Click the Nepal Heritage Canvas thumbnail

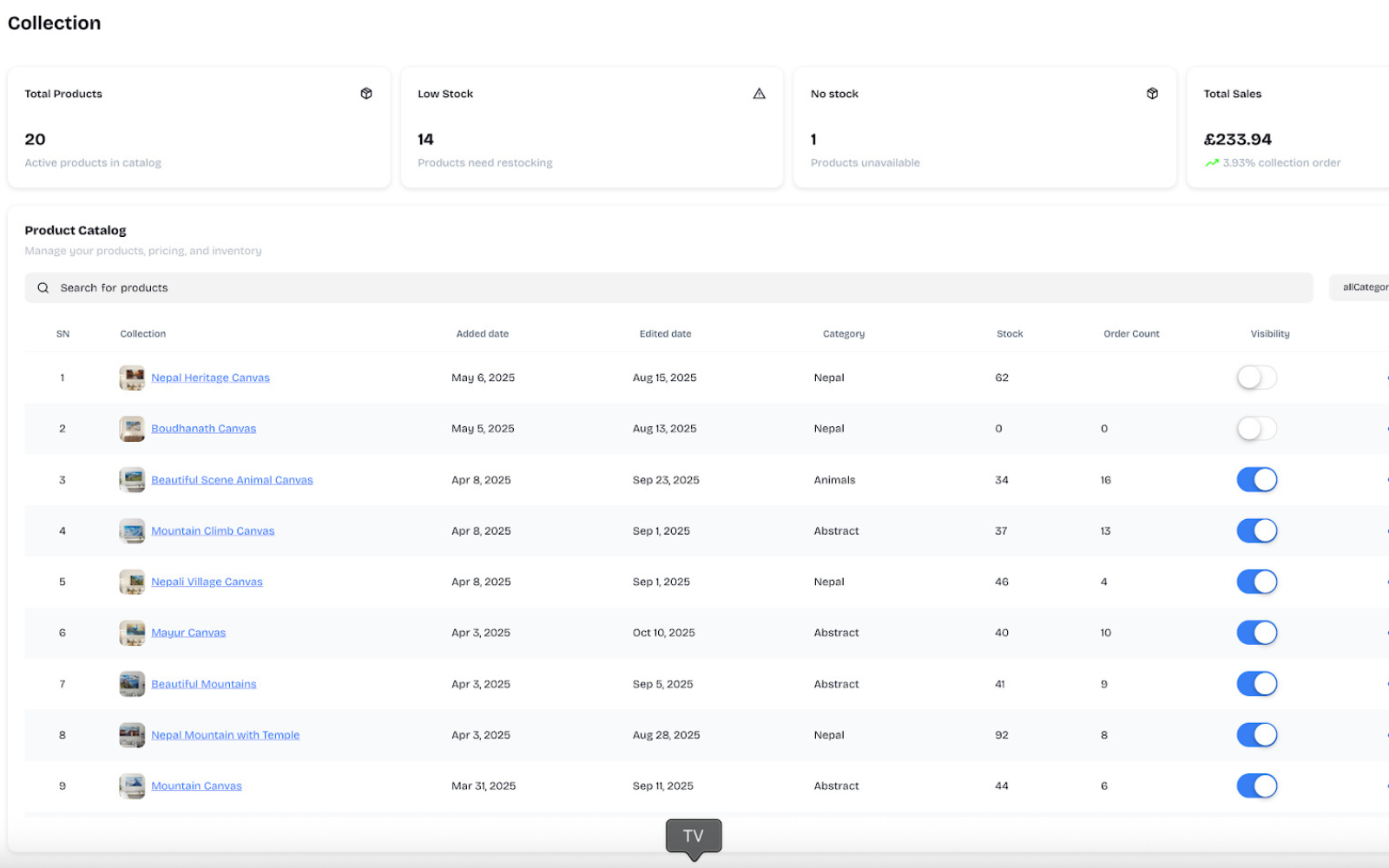[132, 378]
